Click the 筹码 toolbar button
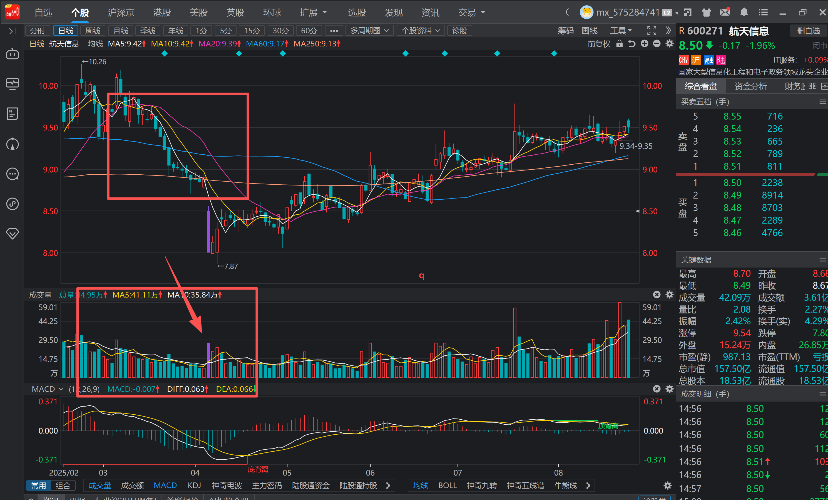The width and height of the screenshot is (828, 500). click(566, 31)
